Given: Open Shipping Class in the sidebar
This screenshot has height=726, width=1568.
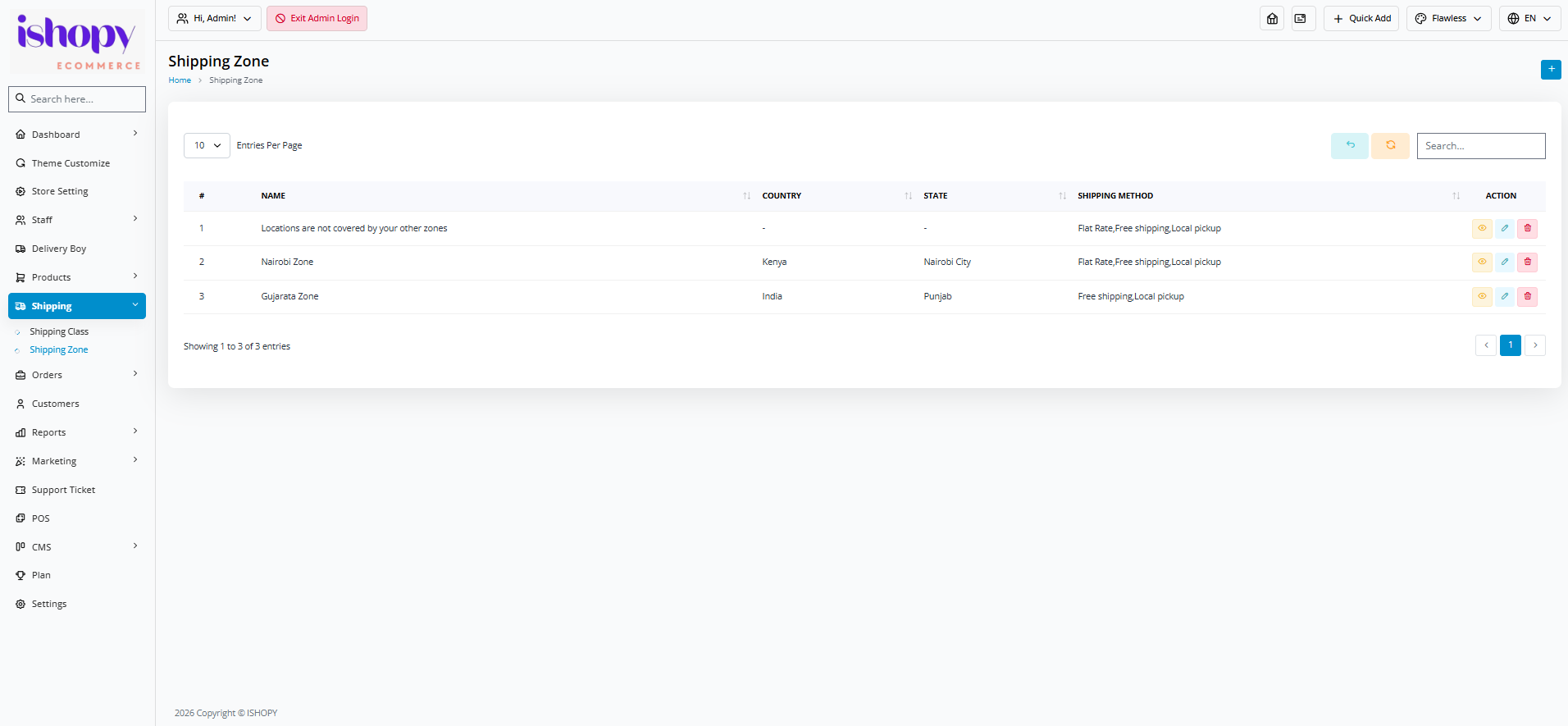Looking at the screenshot, I should pyautogui.click(x=59, y=331).
